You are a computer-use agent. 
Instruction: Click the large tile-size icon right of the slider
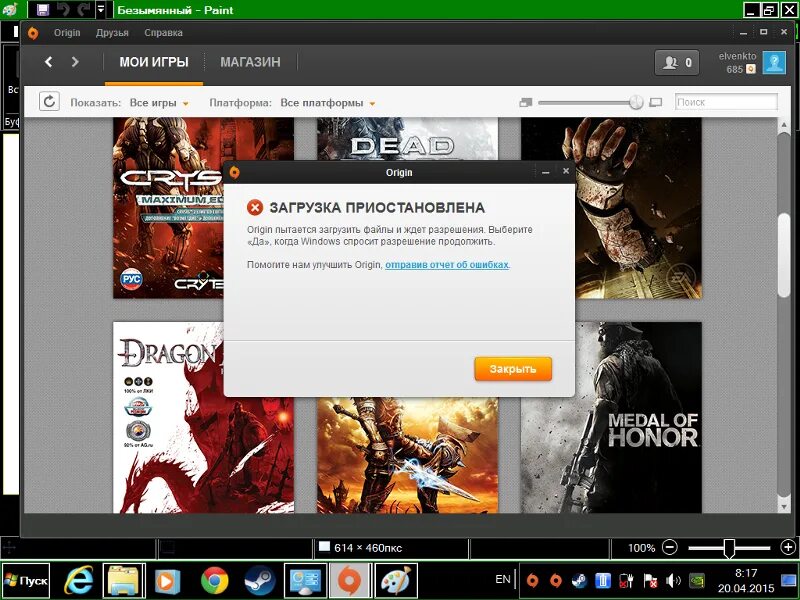click(x=656, y=103)
